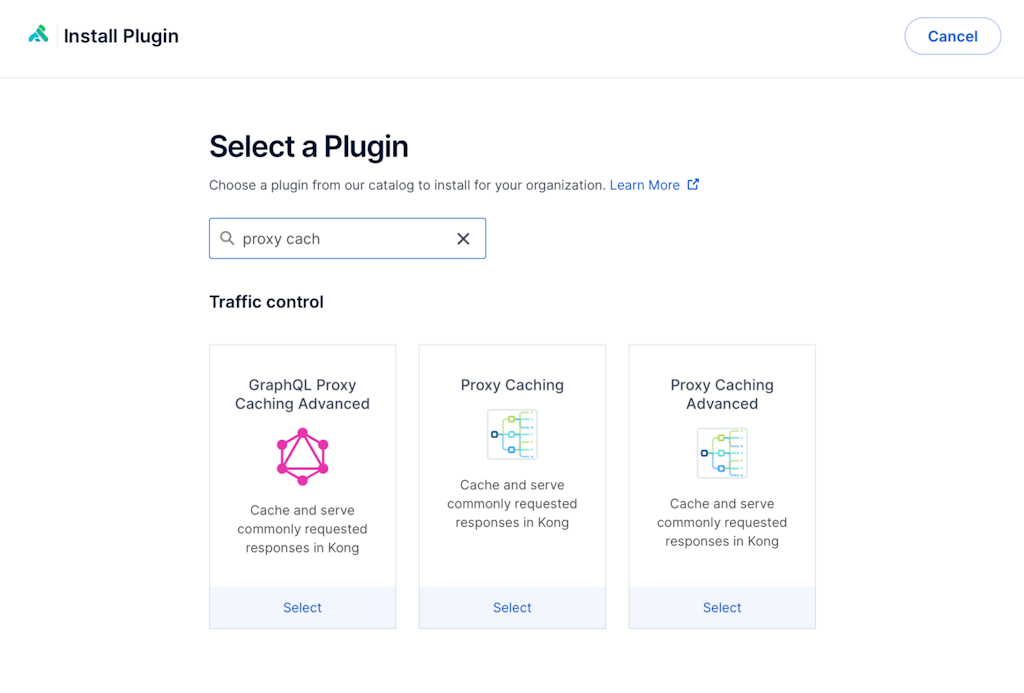Click the Kong logo in the header

click(38, 35)
